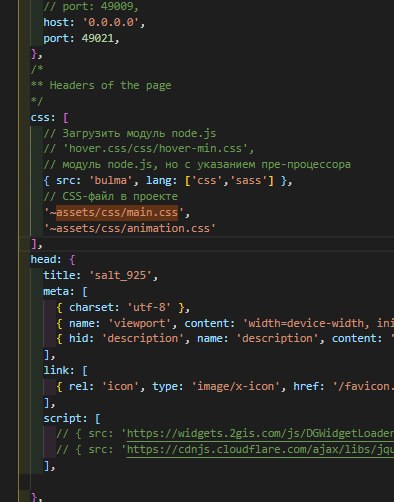Click the 'meta: [' key
Image resolution: width=394 pixels, height=502 pixels.
(x=65, y=292)
